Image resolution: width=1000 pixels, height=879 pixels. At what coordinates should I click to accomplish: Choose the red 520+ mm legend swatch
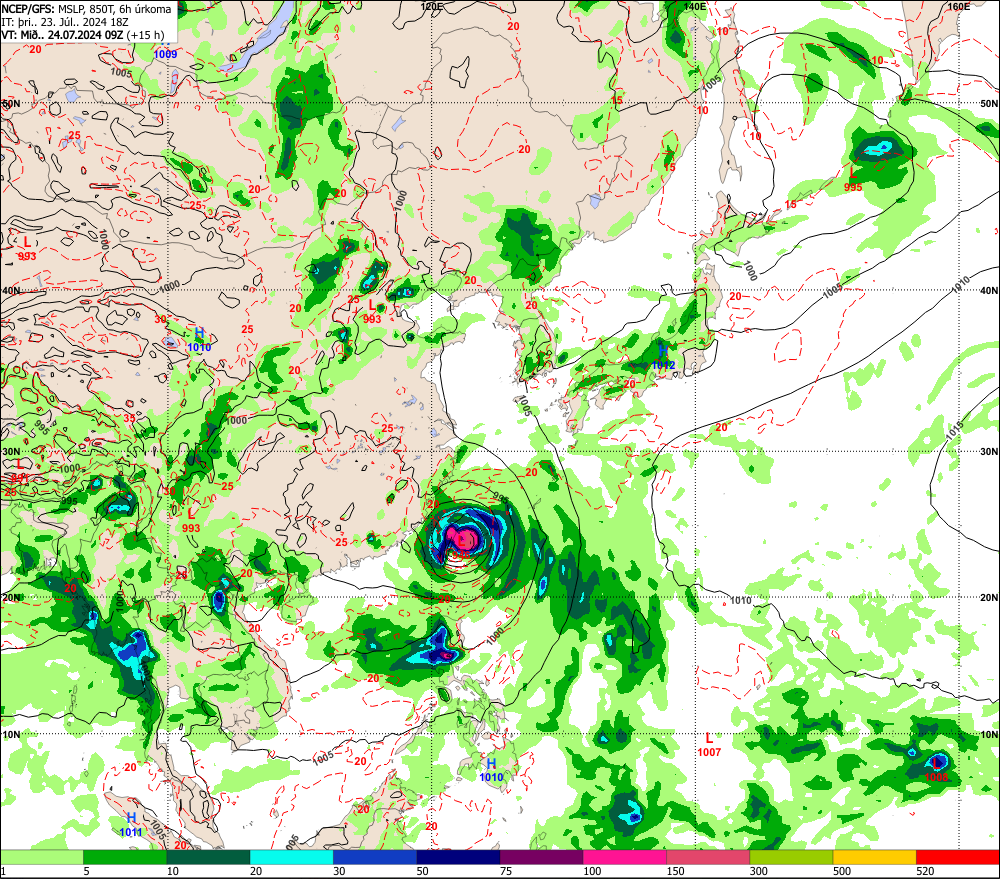(x=958, y=857)
